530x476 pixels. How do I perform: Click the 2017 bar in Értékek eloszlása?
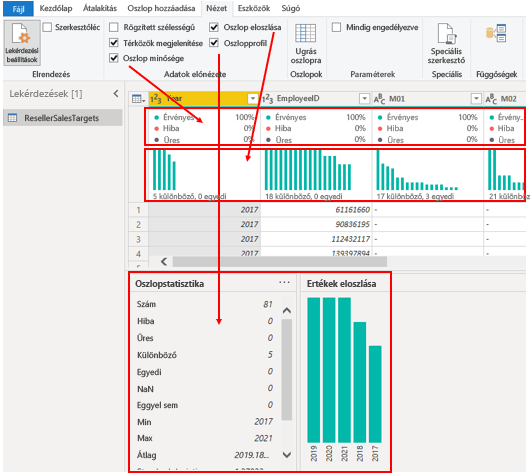[x=375, y=394]
